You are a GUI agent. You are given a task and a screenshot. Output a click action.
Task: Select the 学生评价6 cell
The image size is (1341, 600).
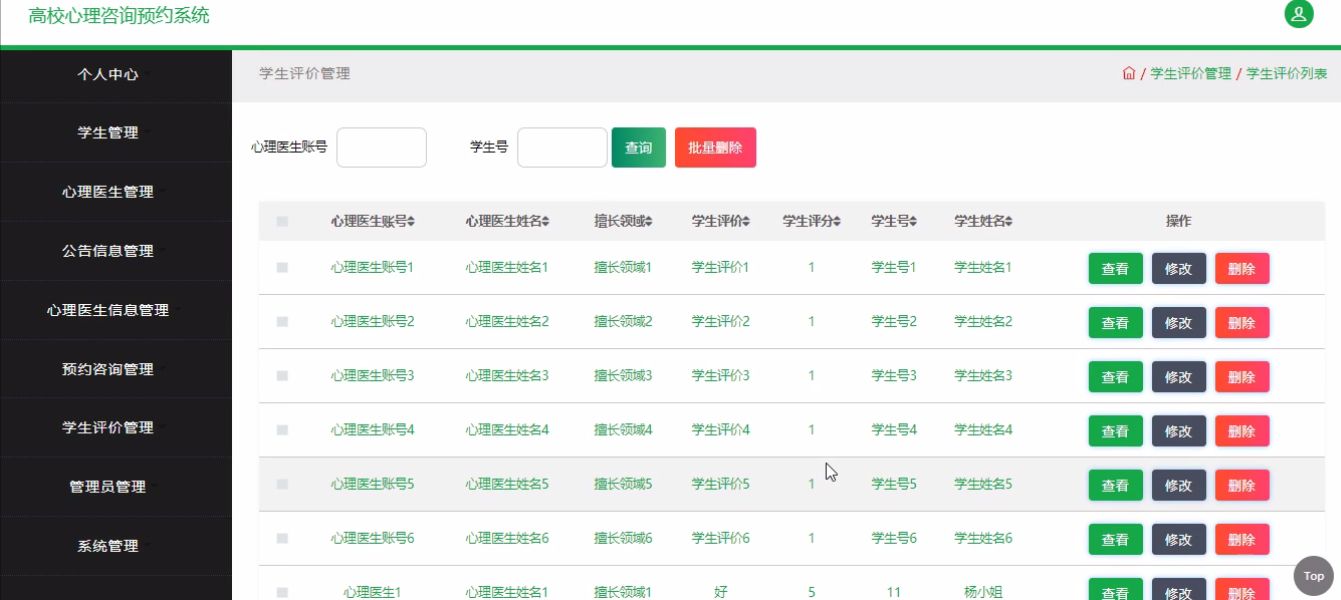pyautogui.click(x=721, y=538)
